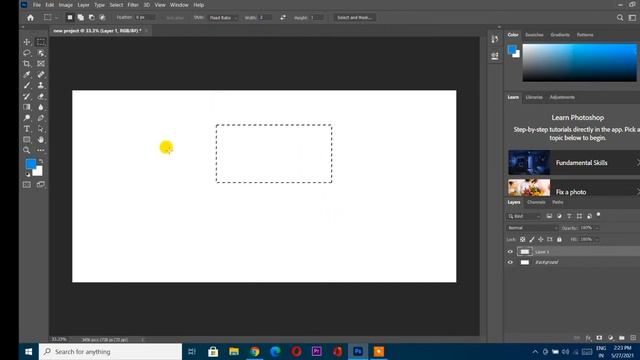Select the Pen tool

(x=41, y=118)
